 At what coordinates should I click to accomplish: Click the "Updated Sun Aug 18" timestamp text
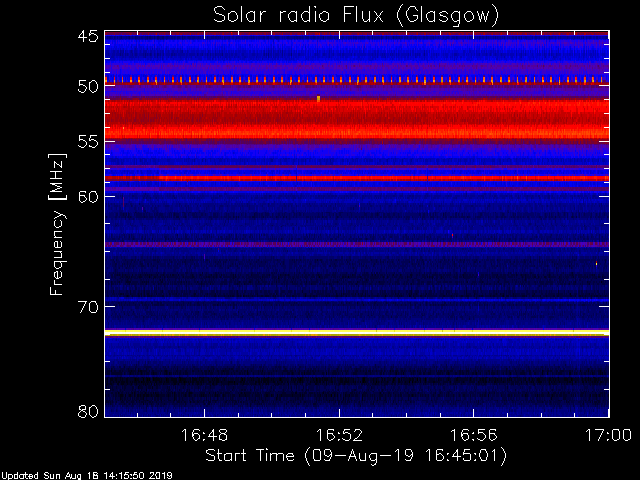(87, 476)
